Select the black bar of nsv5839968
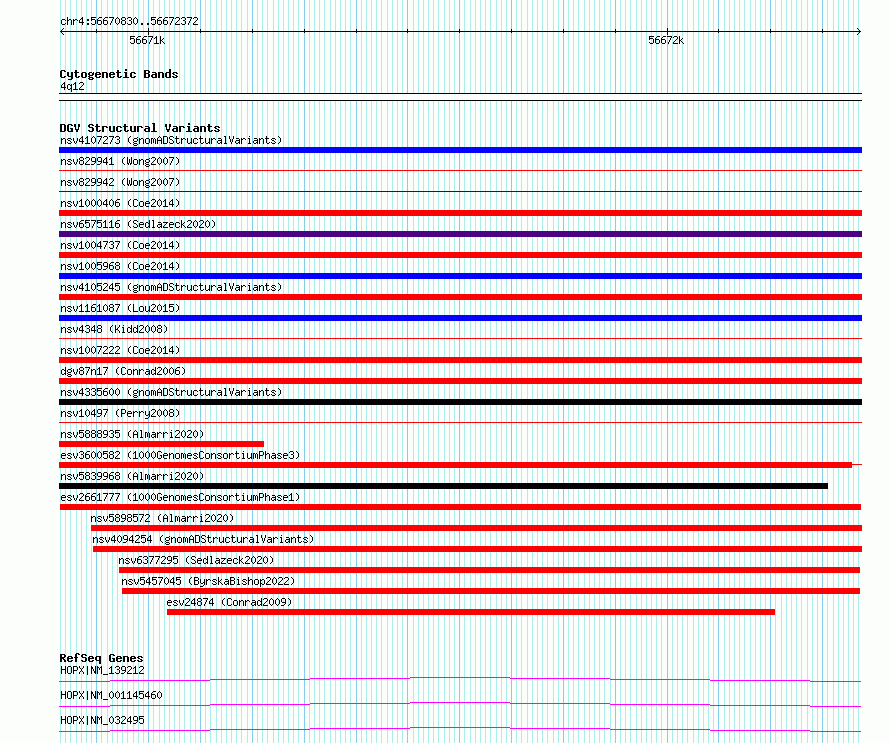The width and height of the screenshot is (890, 743). pos(443,486)
